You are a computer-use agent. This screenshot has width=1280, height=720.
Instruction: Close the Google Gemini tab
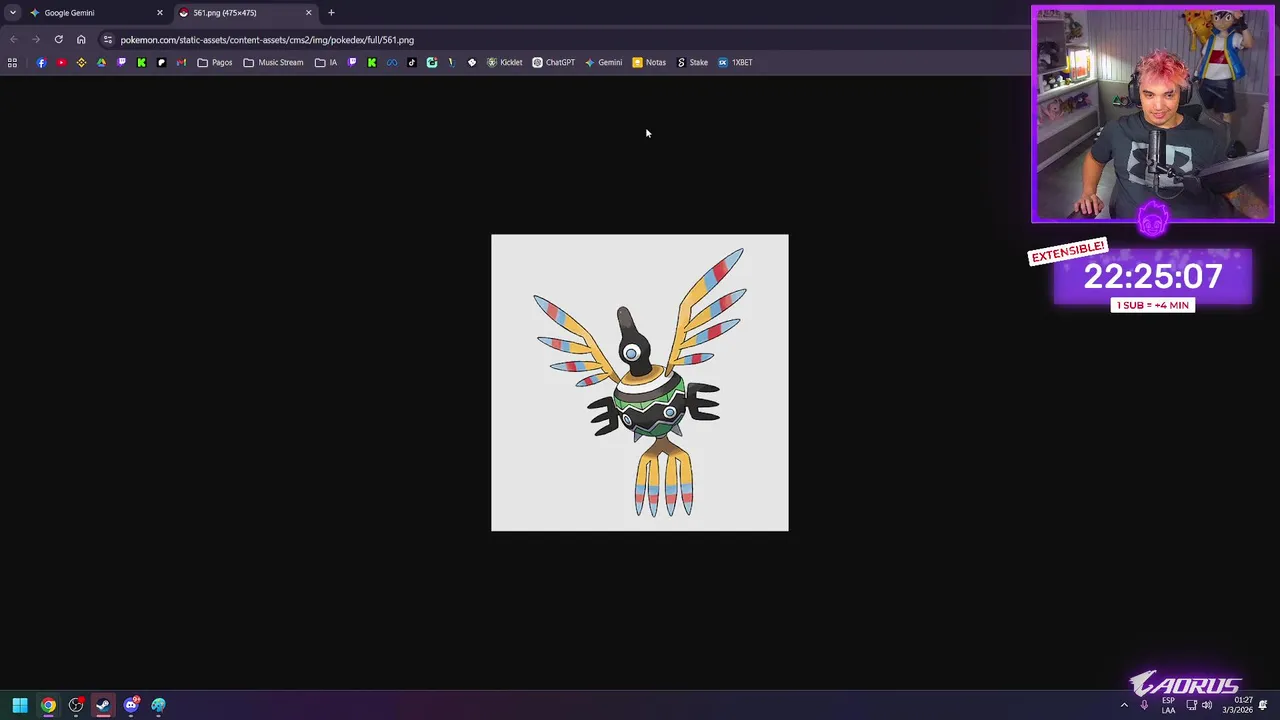(159, 13)
